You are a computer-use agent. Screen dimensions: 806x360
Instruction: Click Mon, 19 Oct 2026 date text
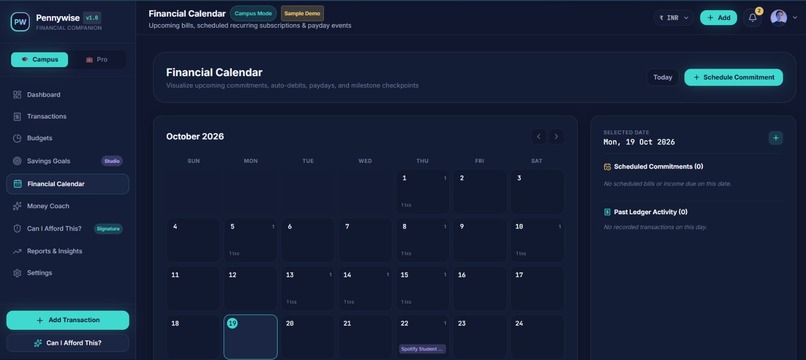coord(639,142)
